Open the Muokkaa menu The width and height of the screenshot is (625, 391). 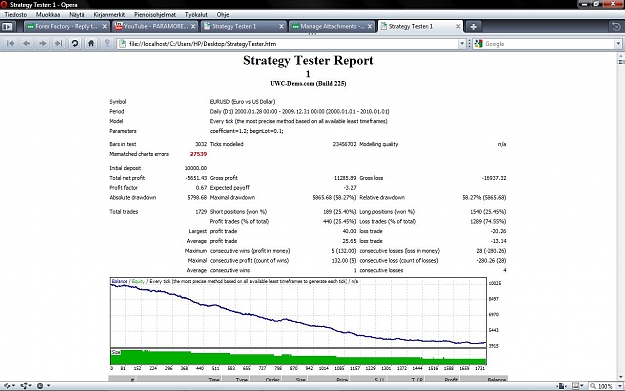point(48,14)
